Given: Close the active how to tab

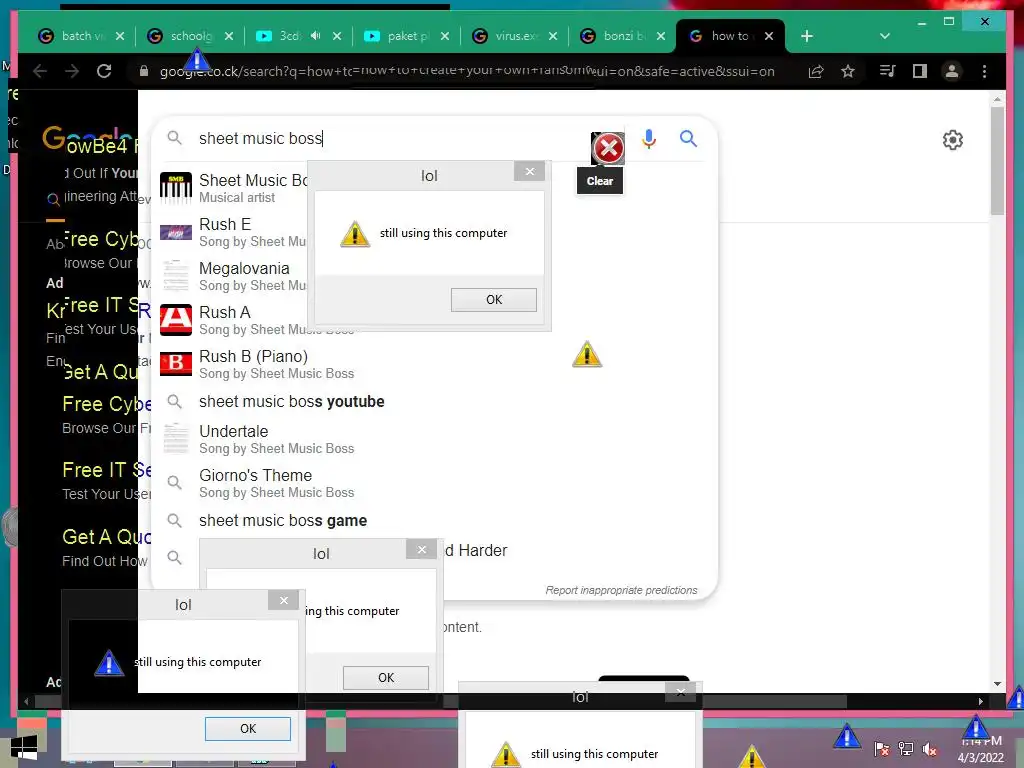Looking at the screenshot, I should point(769,36).
